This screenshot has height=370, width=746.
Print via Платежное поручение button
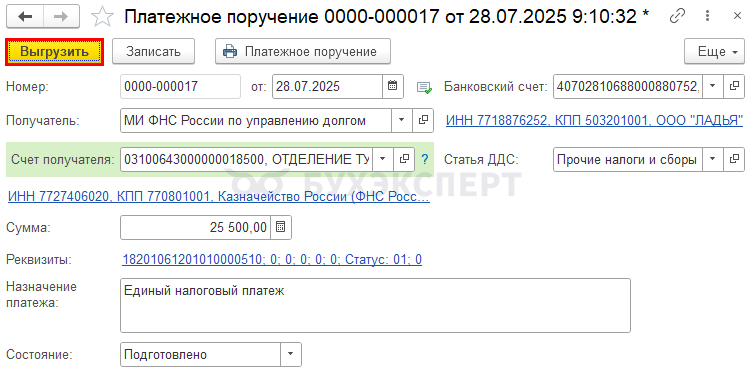[303, 51]
